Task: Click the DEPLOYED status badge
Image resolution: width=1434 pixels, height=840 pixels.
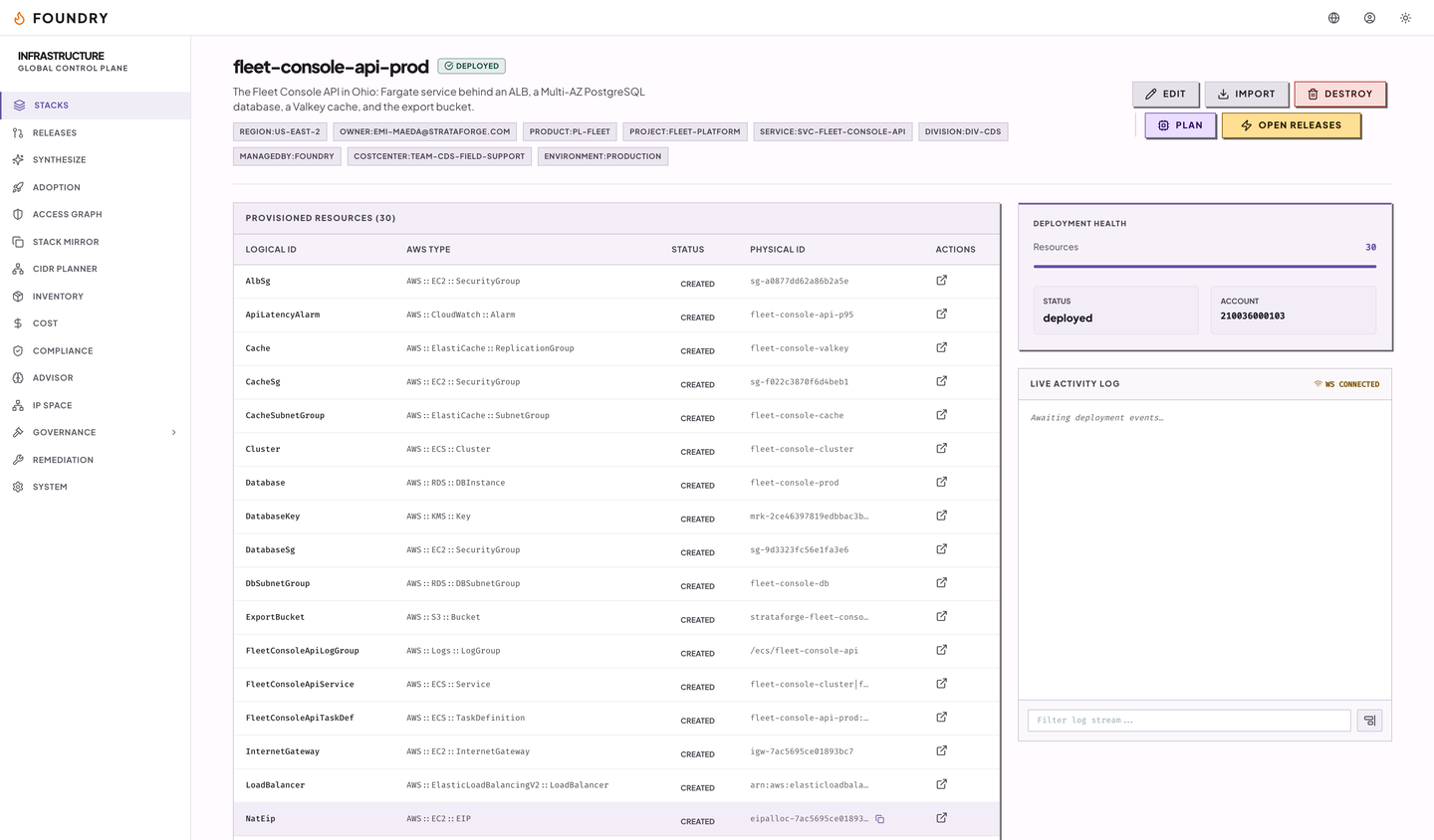Action: click(472, 67)
